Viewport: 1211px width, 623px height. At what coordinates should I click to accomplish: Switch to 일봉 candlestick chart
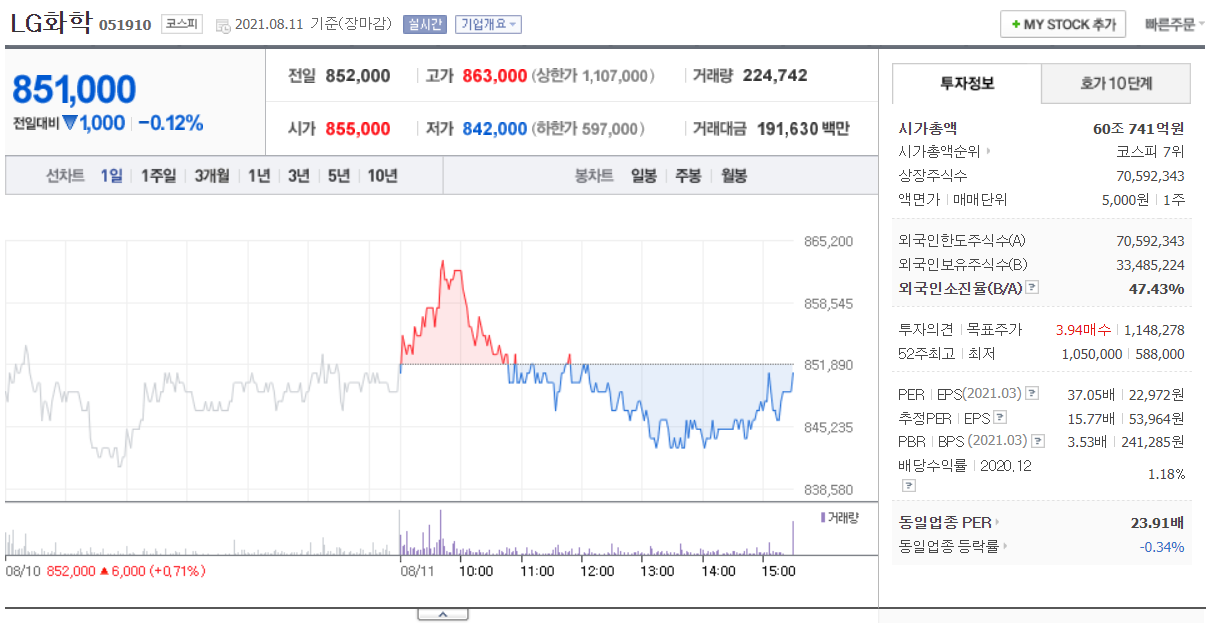(644, 176)
